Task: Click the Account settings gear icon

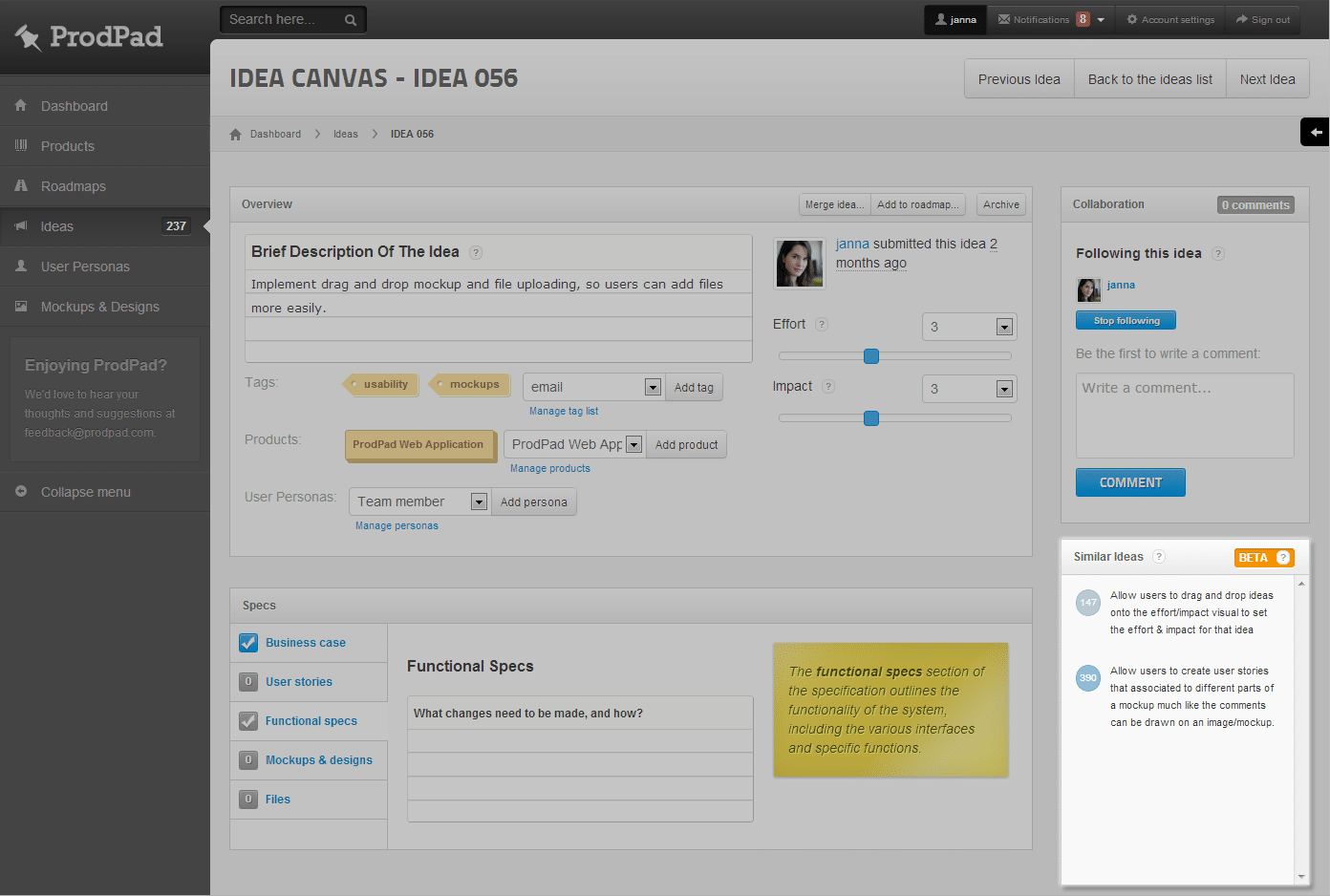Action: [1132, 19]
